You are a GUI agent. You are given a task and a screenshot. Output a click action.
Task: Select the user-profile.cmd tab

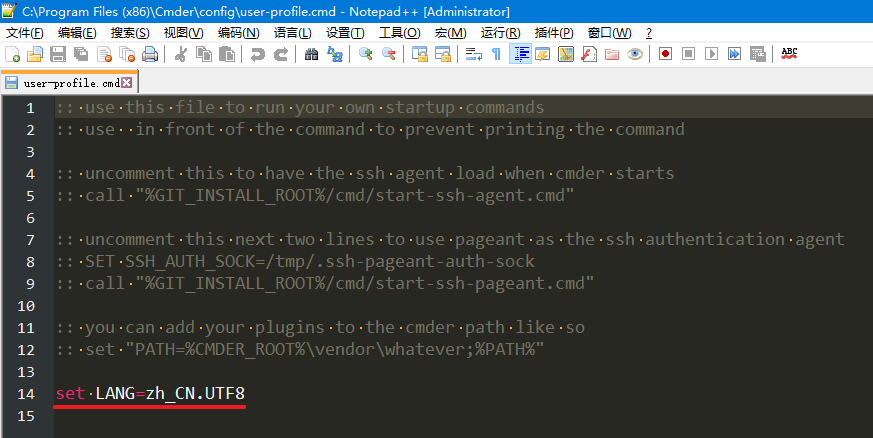tap(70, 83)
